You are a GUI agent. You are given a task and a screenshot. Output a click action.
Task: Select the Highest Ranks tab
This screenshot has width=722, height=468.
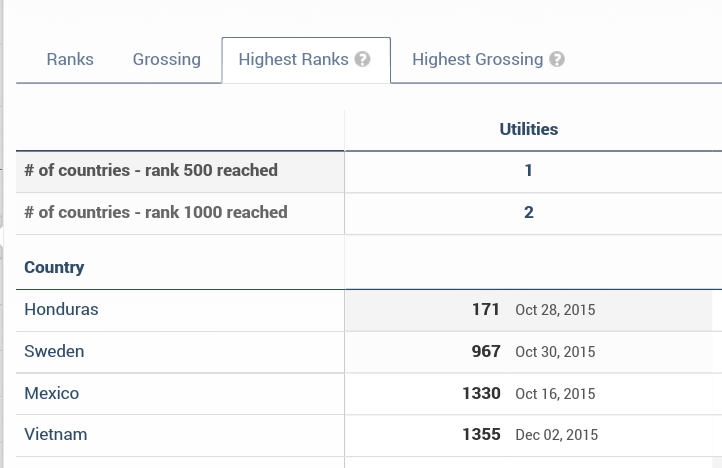294,59
